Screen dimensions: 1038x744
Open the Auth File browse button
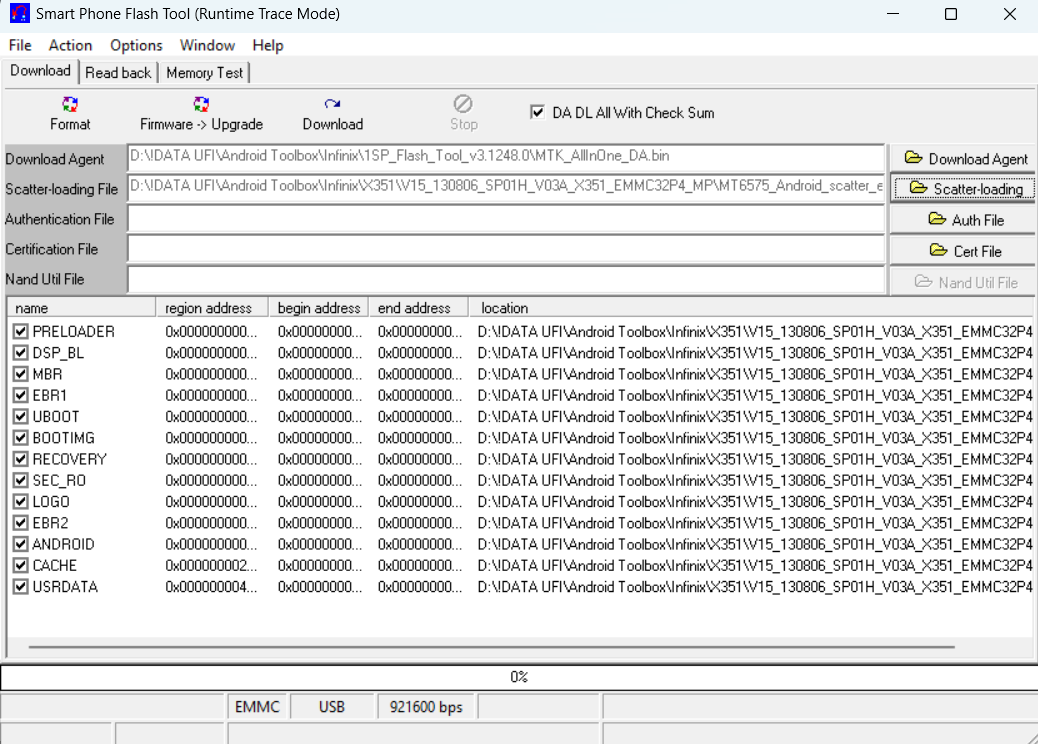[965, 220]
